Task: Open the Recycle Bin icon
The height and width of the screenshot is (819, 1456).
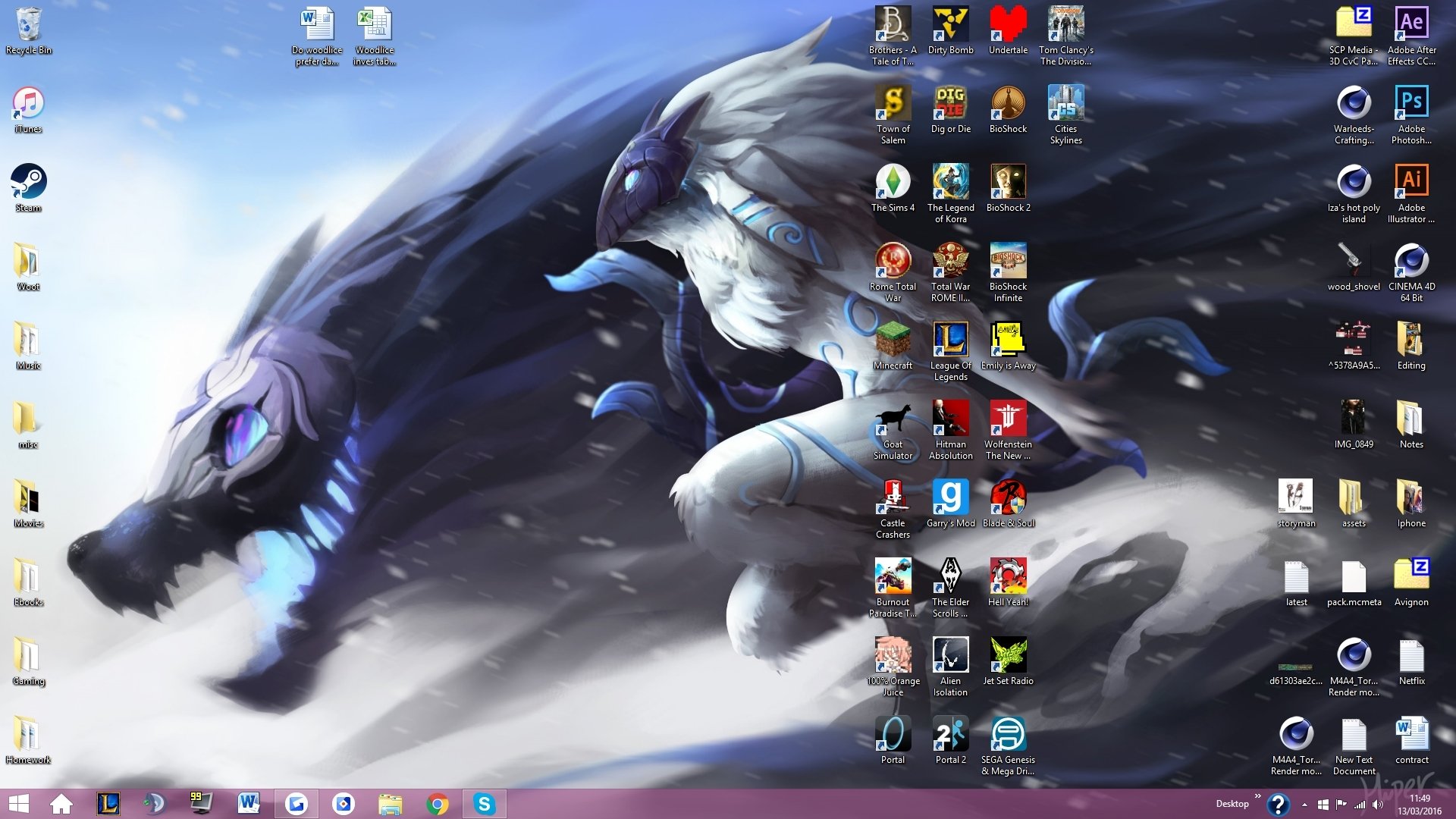Action: 28,32
